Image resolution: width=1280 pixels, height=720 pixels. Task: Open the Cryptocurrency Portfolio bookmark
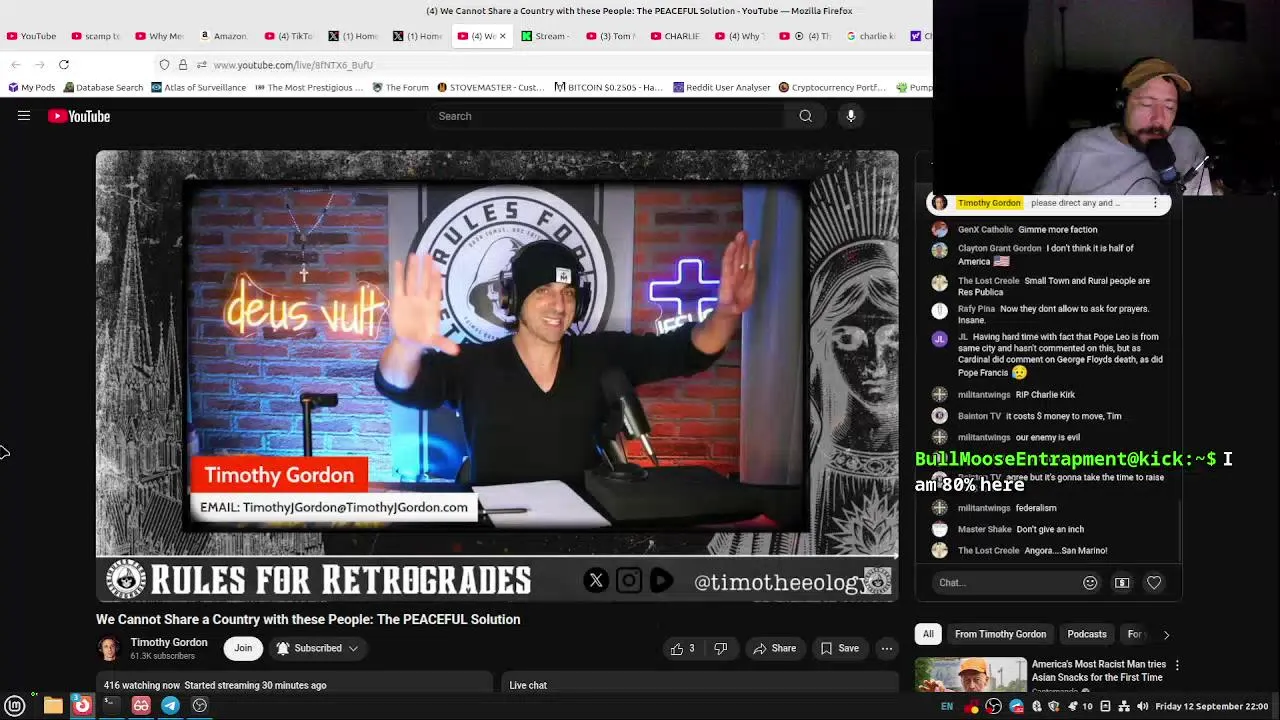coord(834,87)
